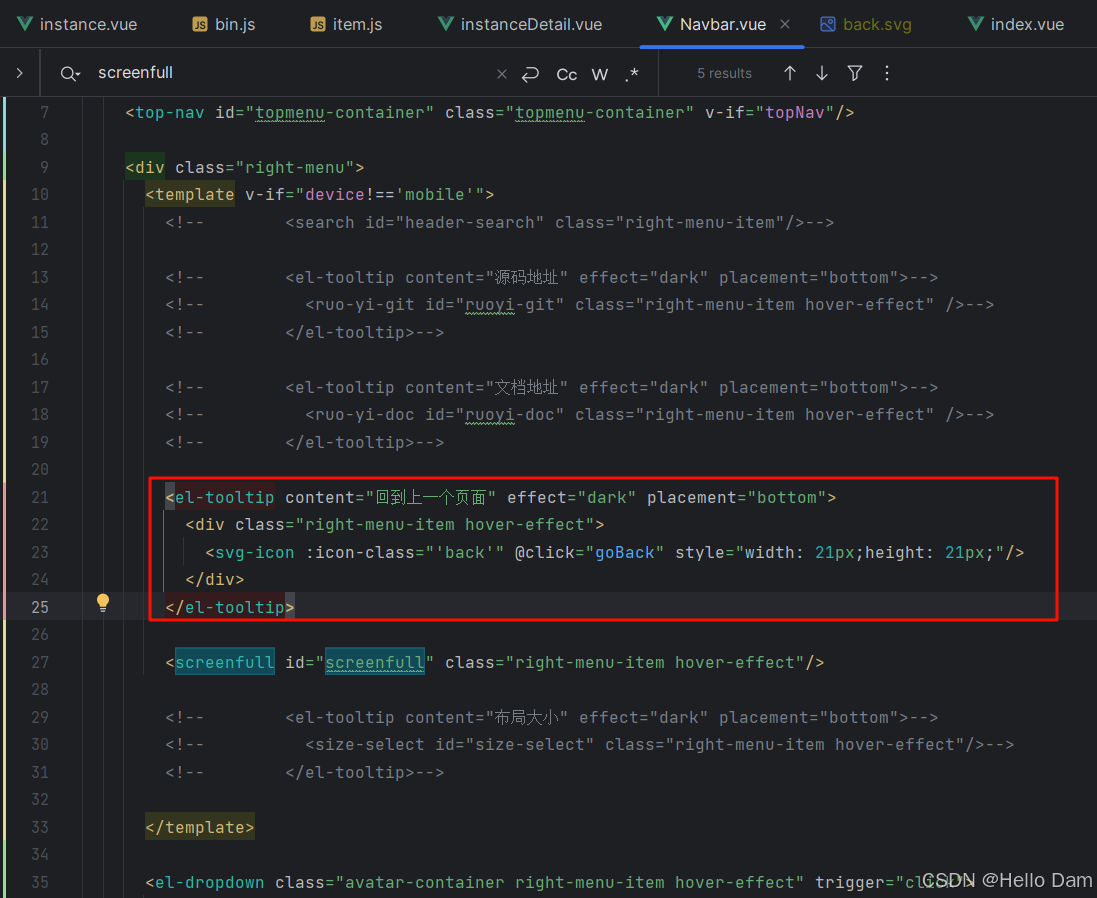
Task: Go to next search occurrence
Action: (x=822, y=73)
